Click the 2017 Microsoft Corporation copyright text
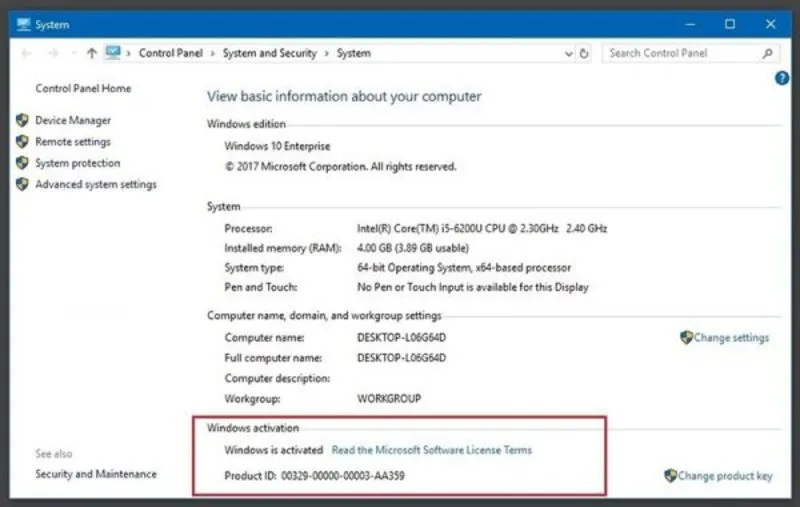 [x=340, y=167]
